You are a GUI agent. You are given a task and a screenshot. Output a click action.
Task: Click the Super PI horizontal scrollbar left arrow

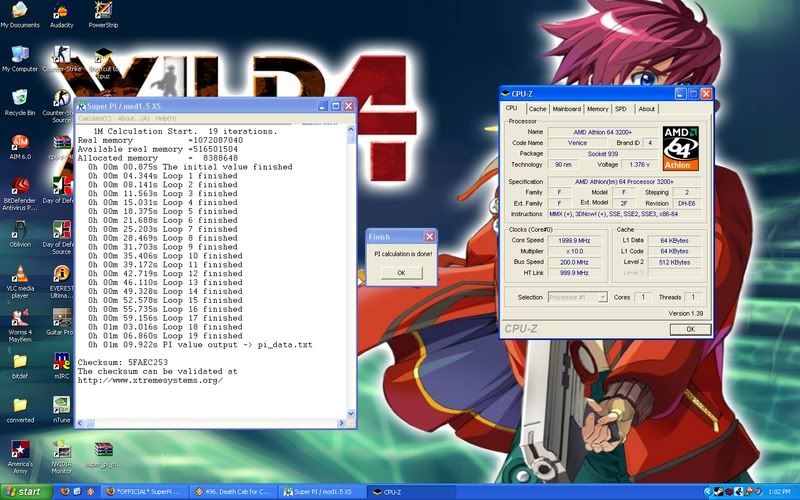(80, 423)
